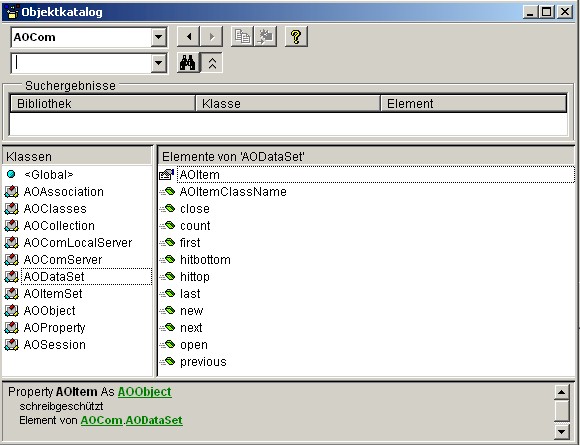Select the AOSession class
Screen dimensions: 580x445
[54, 345]
